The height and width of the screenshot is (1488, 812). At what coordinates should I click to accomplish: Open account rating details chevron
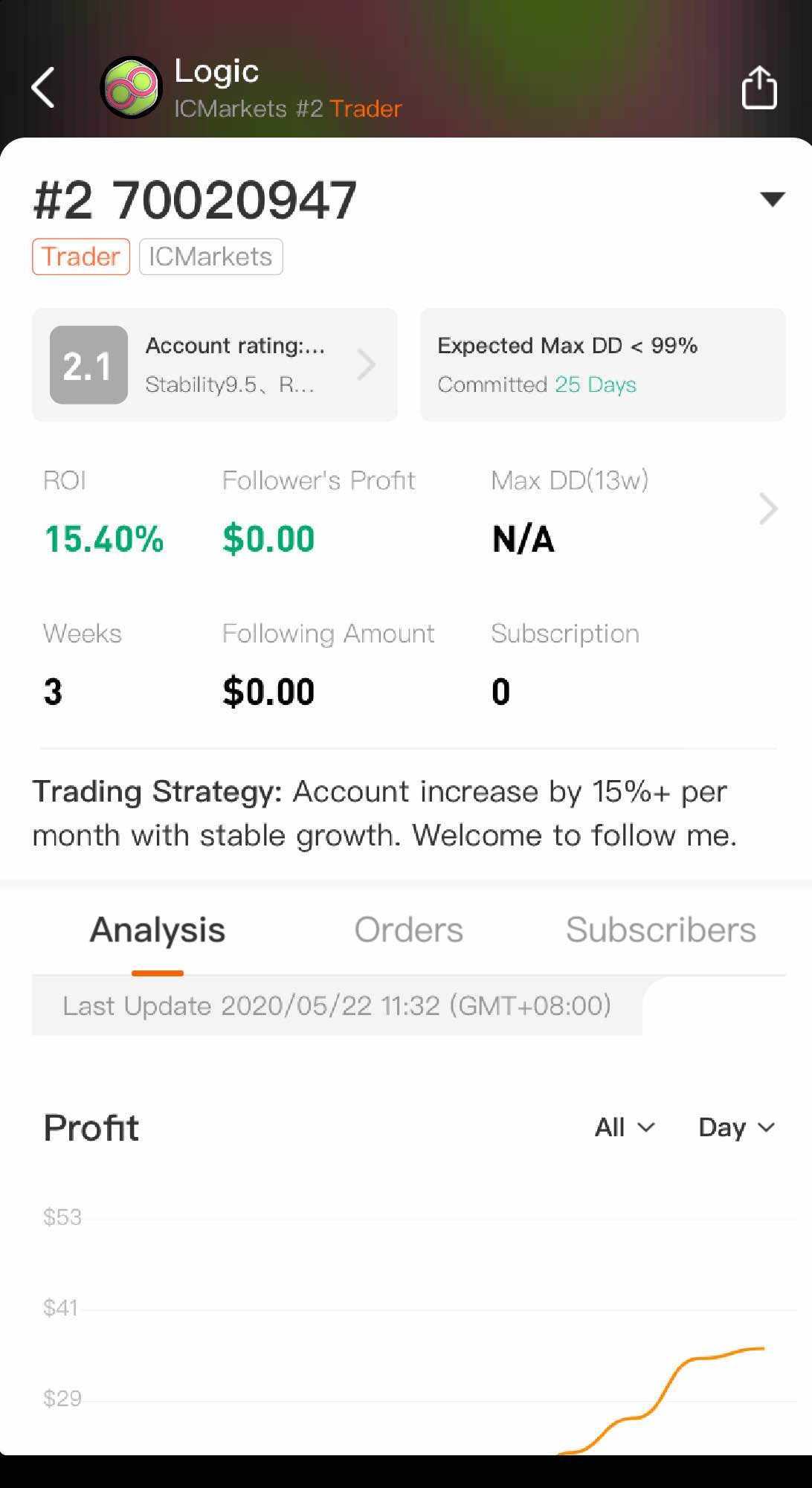tap(367, 365)
